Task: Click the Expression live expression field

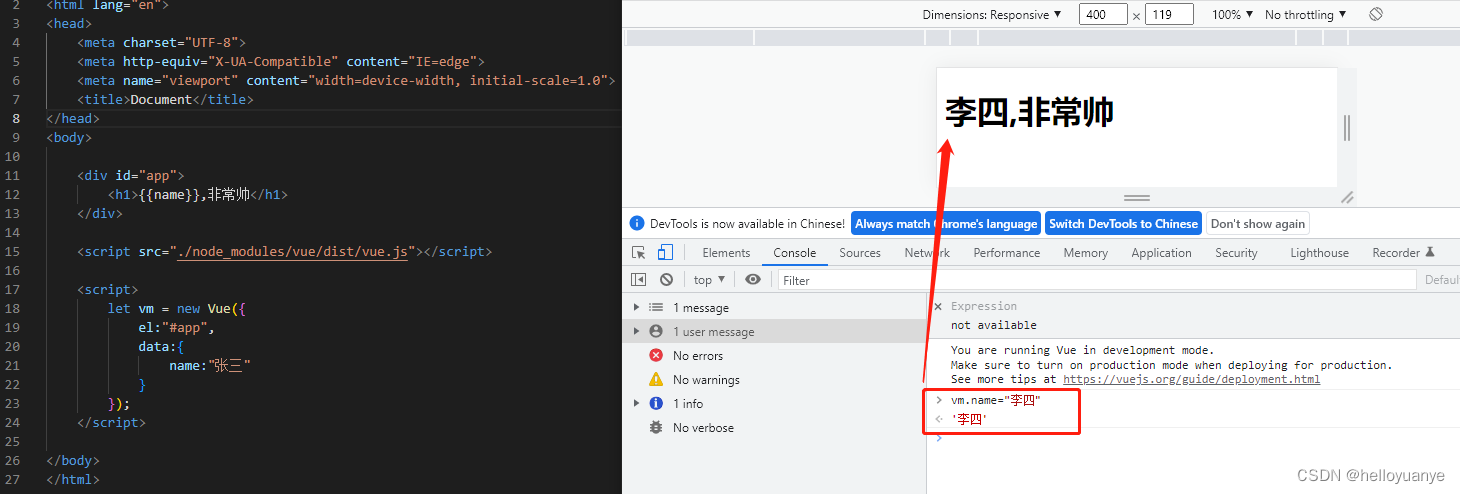Action: coord(984,306)
